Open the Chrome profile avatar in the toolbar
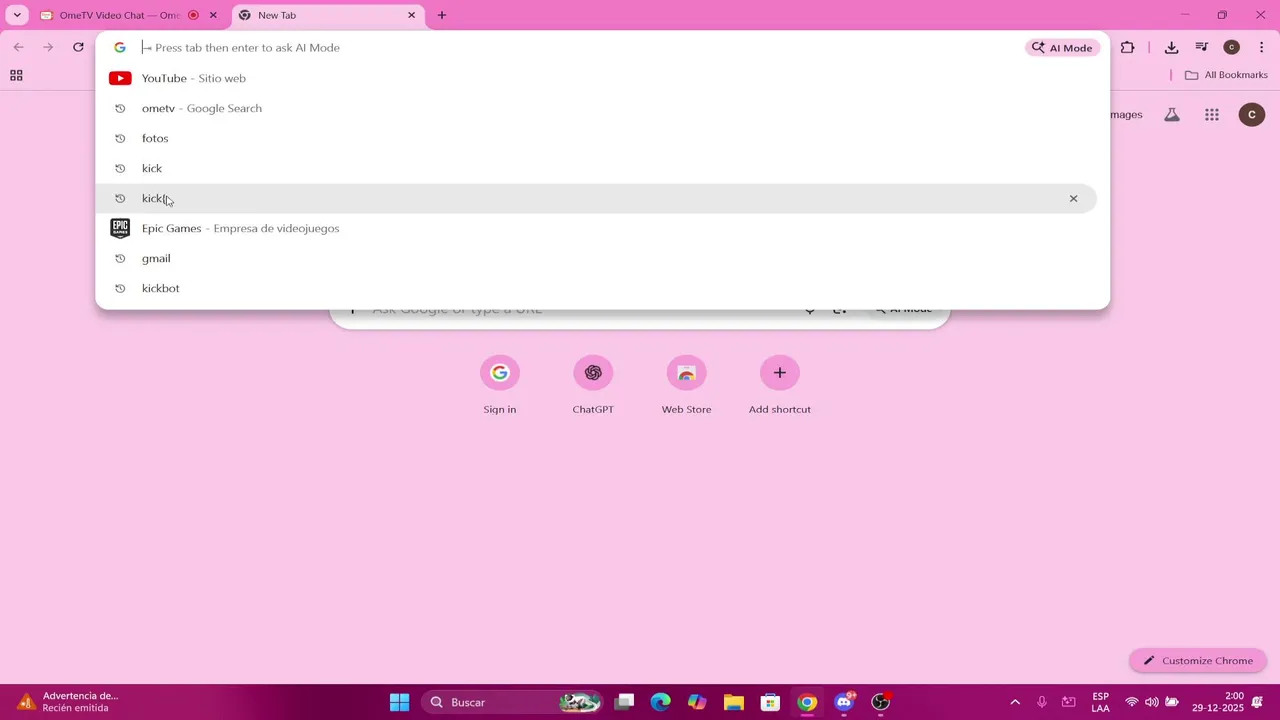1280x720 pixels. 1232,47
